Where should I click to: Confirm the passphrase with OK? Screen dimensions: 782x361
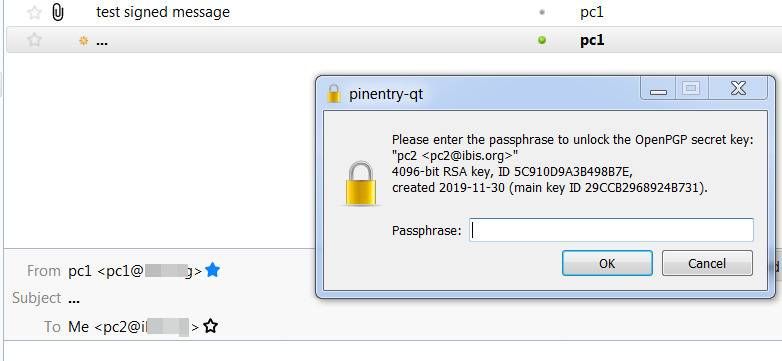tap(607, 263)
